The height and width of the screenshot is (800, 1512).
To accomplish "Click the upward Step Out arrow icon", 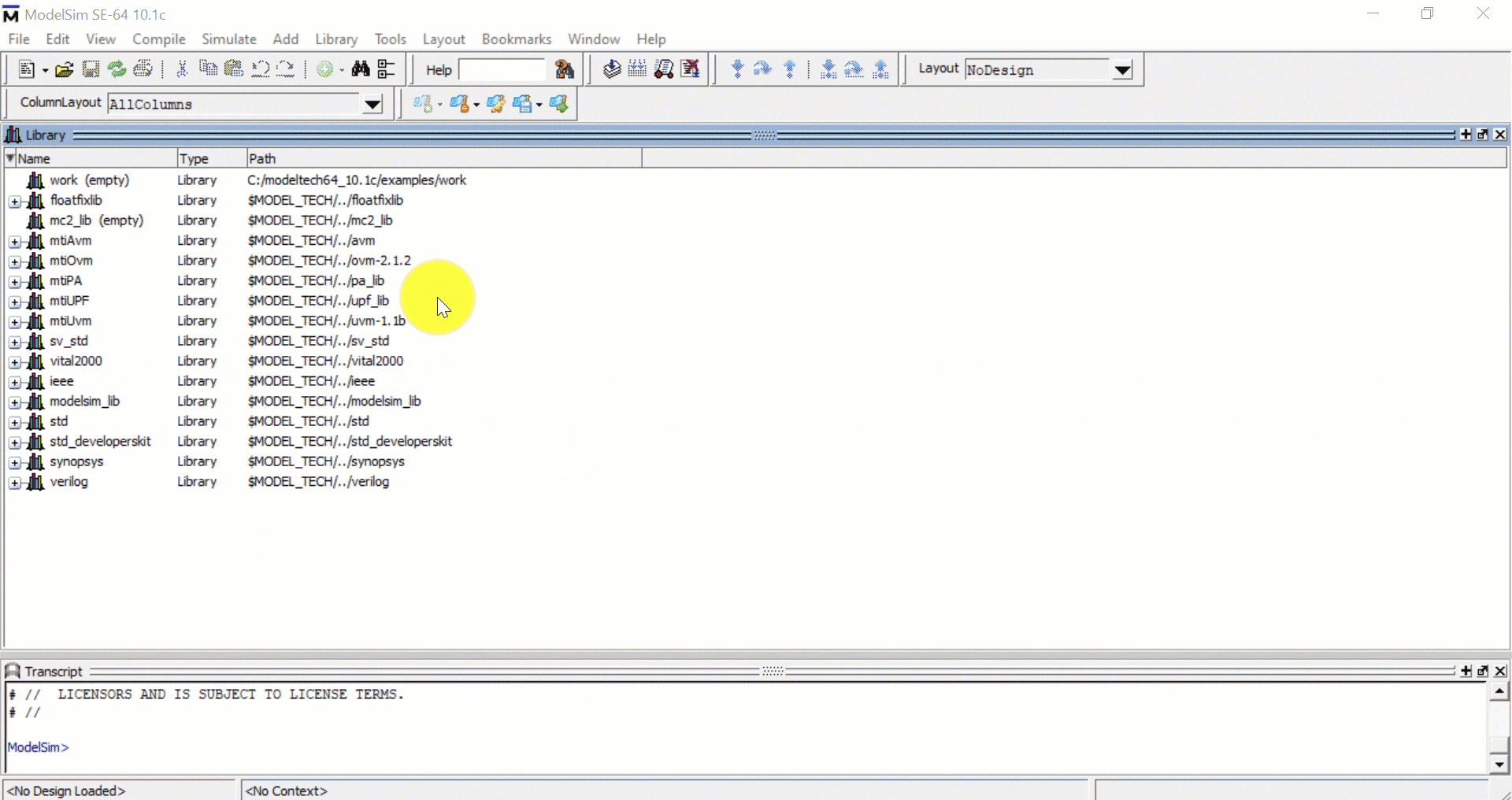I will [x=790, y=69].
